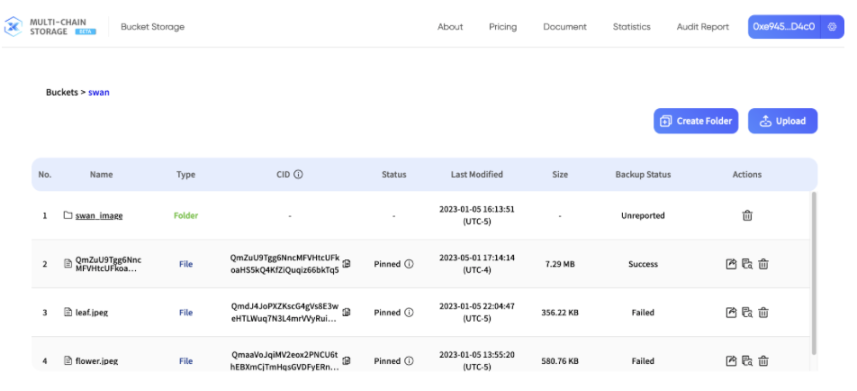
Task: Delete flower.jpeg using its trash icon
Action: [x=764, y=361]
